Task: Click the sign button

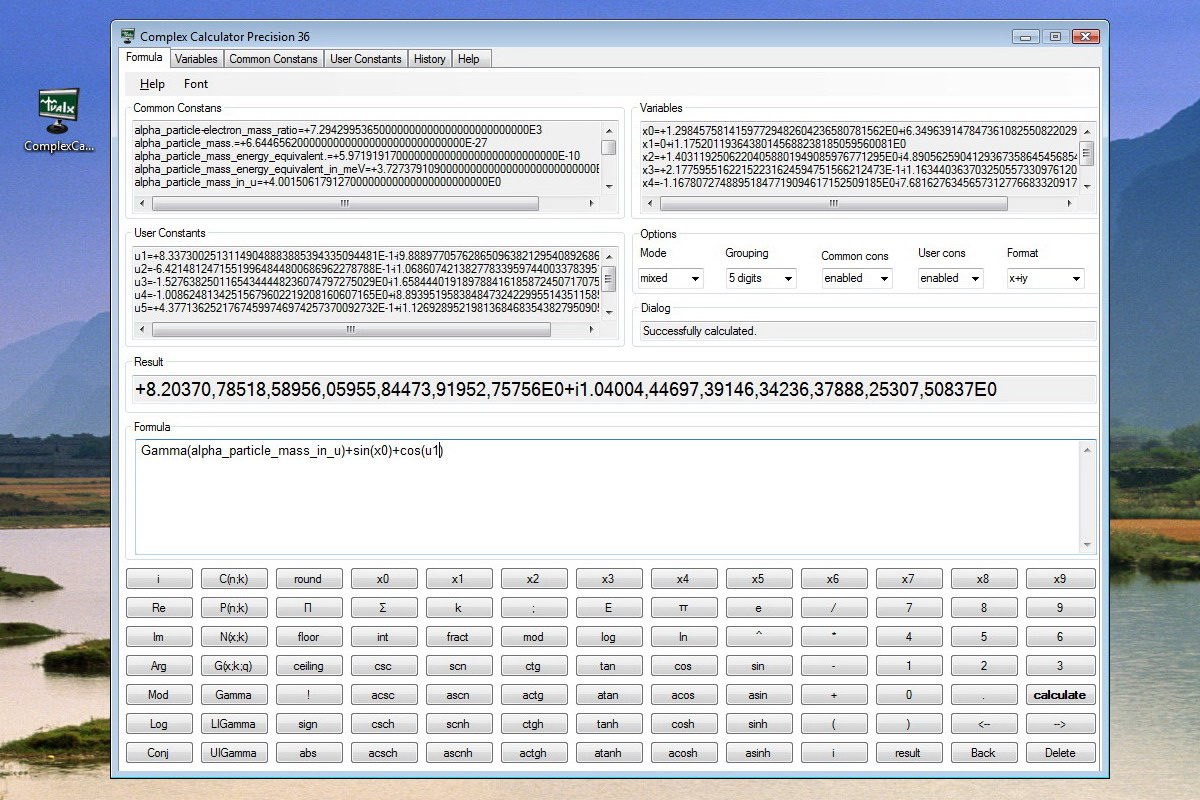Action: (308, 724)
